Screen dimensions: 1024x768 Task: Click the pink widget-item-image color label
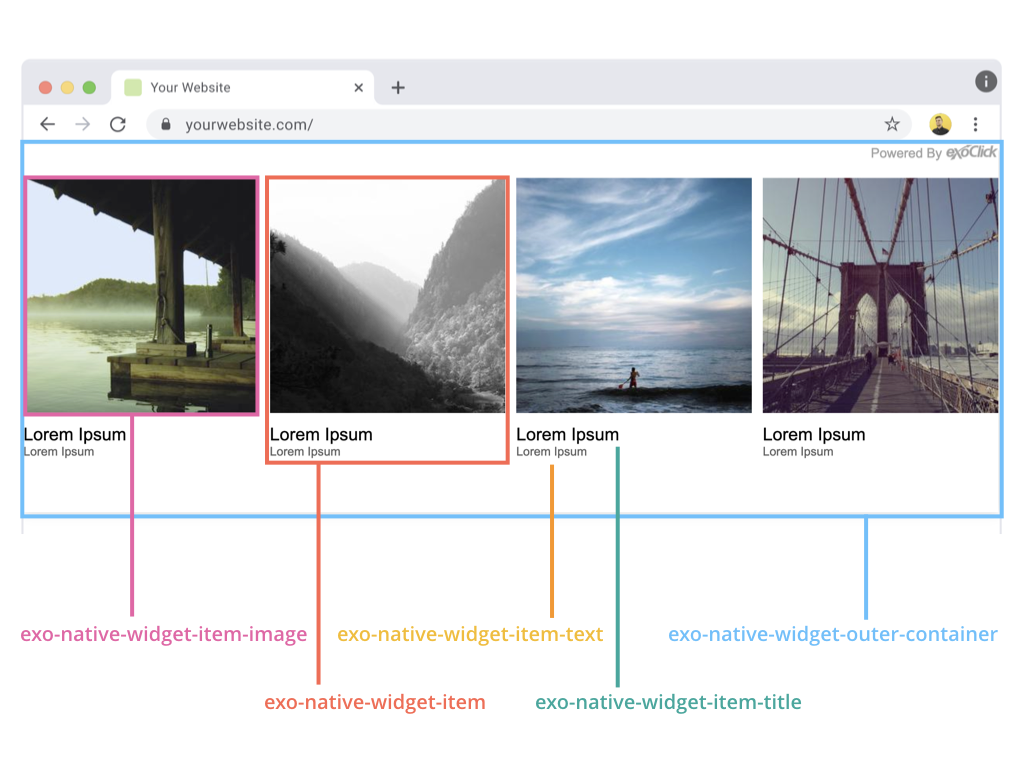pos(163,634)
